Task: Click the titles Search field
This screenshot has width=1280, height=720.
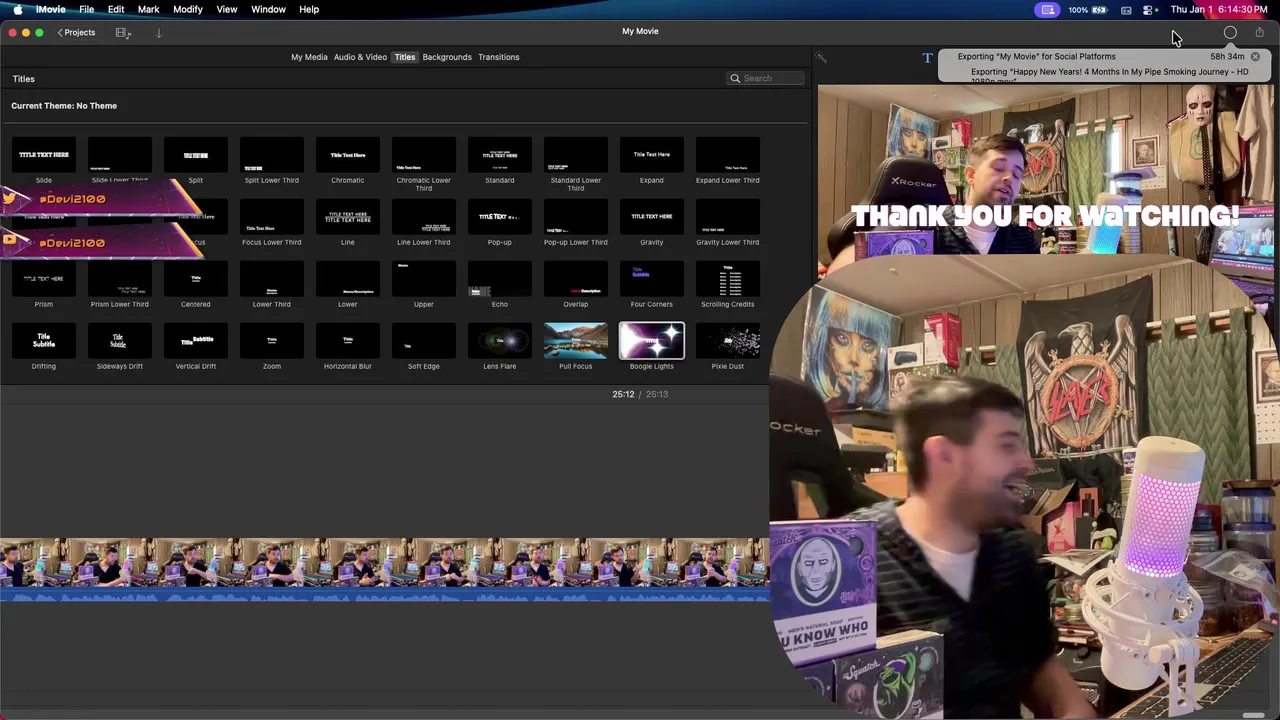Action: 765,78
